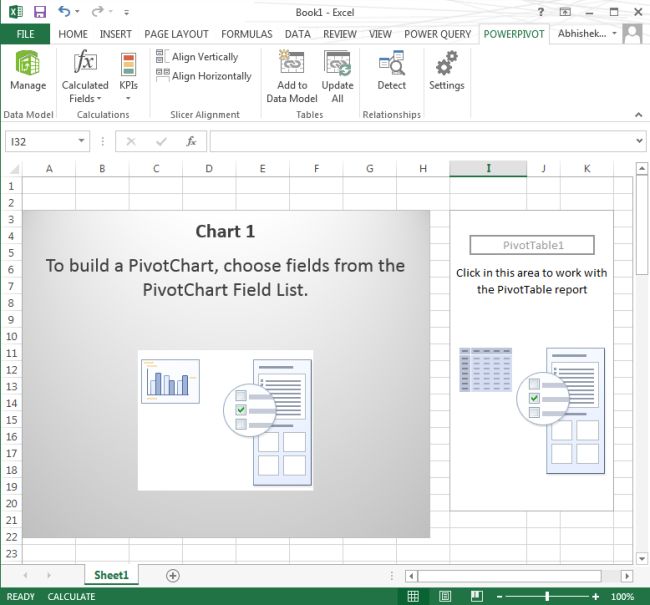
Task: Open PowerPivot Settings
Action: point(446,70)
